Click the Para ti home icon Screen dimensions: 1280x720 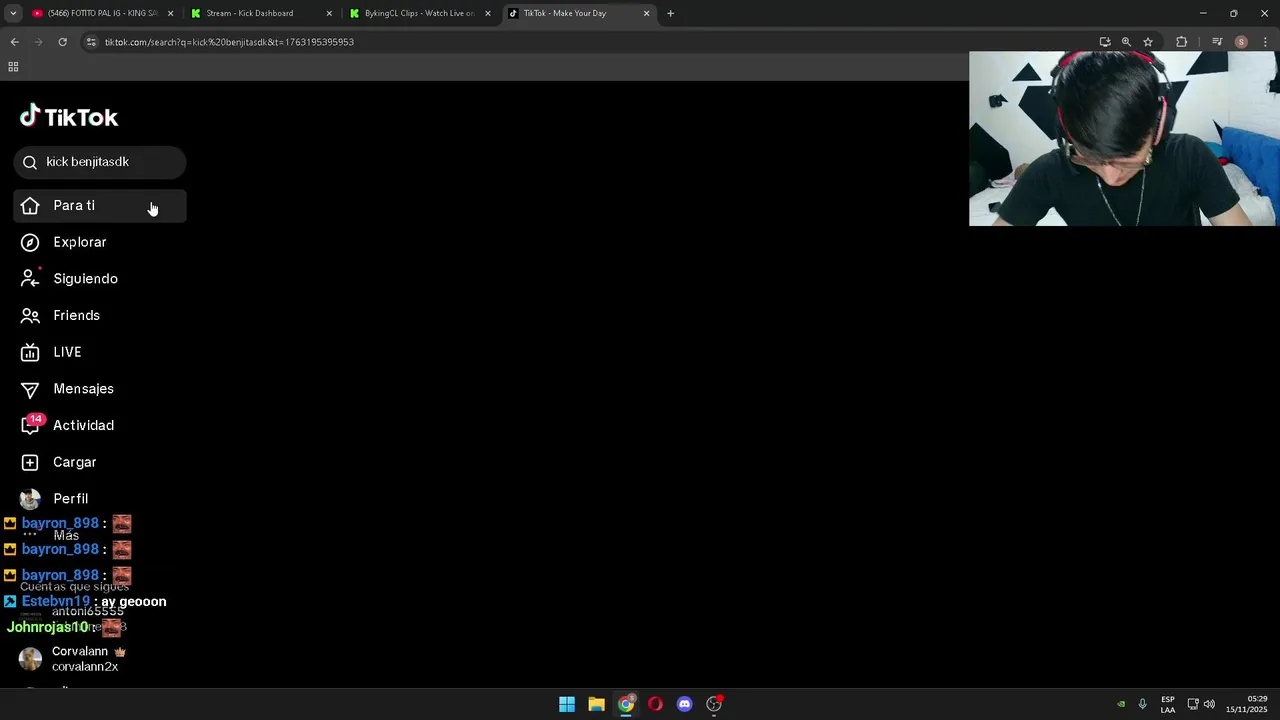point(30,206)
